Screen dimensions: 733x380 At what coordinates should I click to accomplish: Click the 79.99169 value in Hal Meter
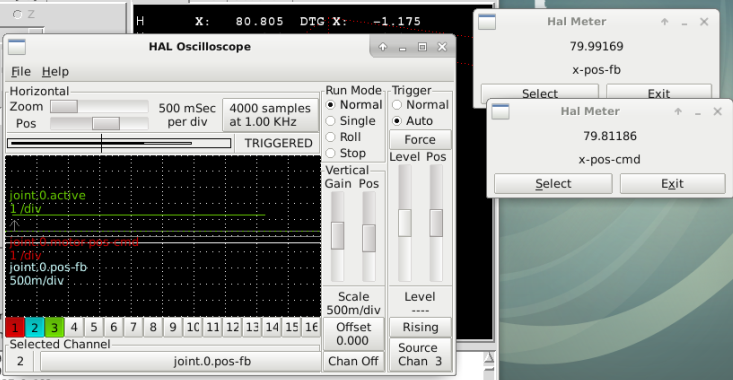596,46
